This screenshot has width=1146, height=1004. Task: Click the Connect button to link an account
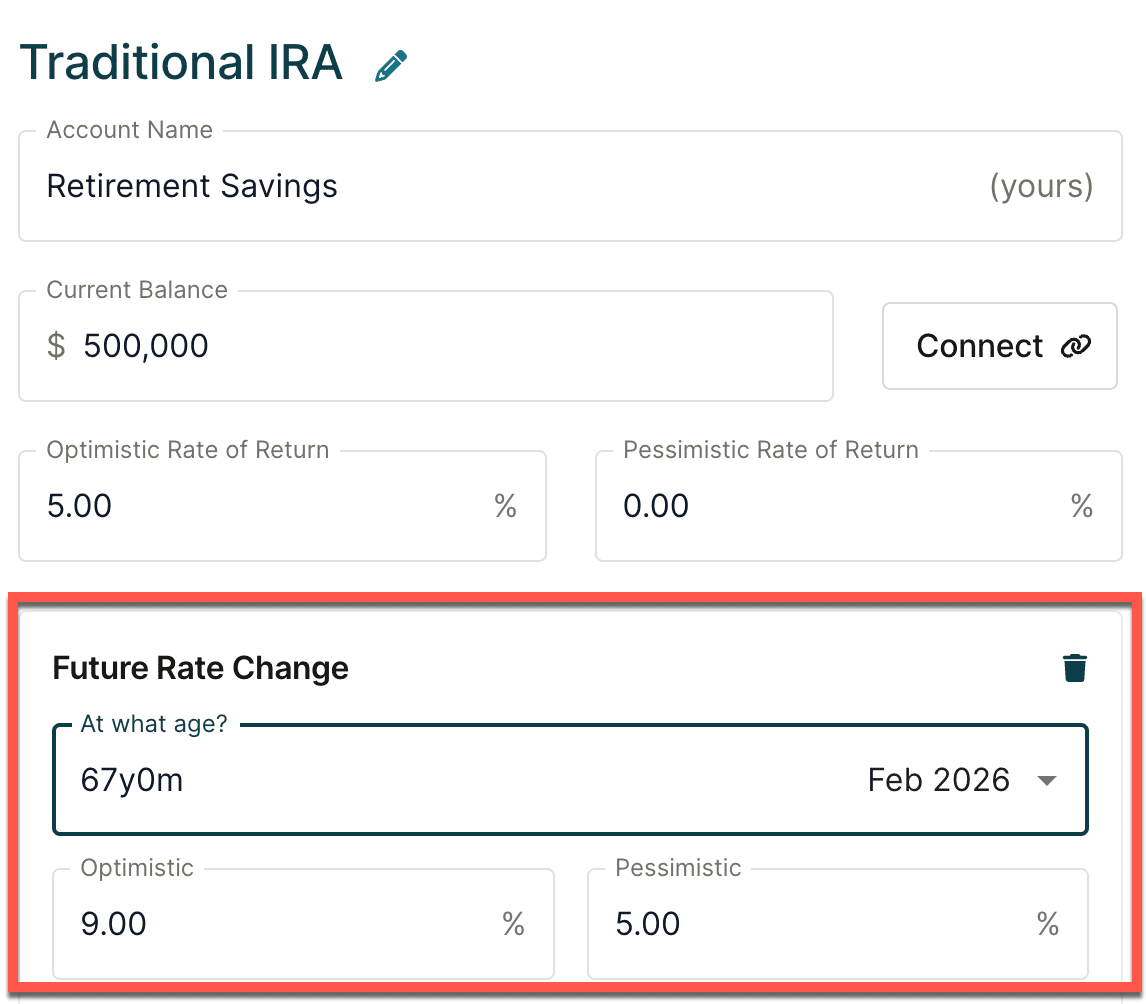[x=999, y=345]
